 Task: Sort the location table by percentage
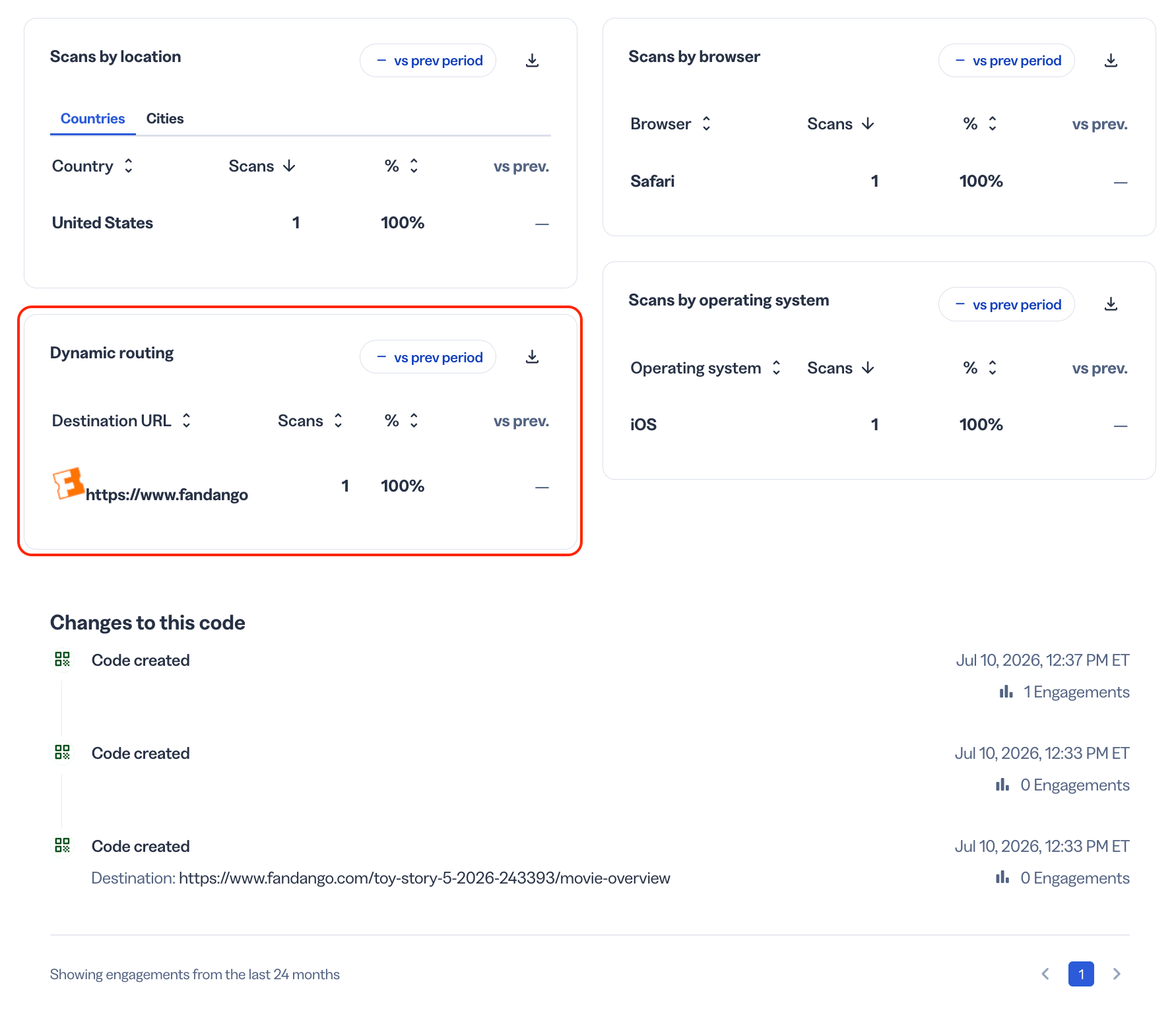(x=402, y=166)
